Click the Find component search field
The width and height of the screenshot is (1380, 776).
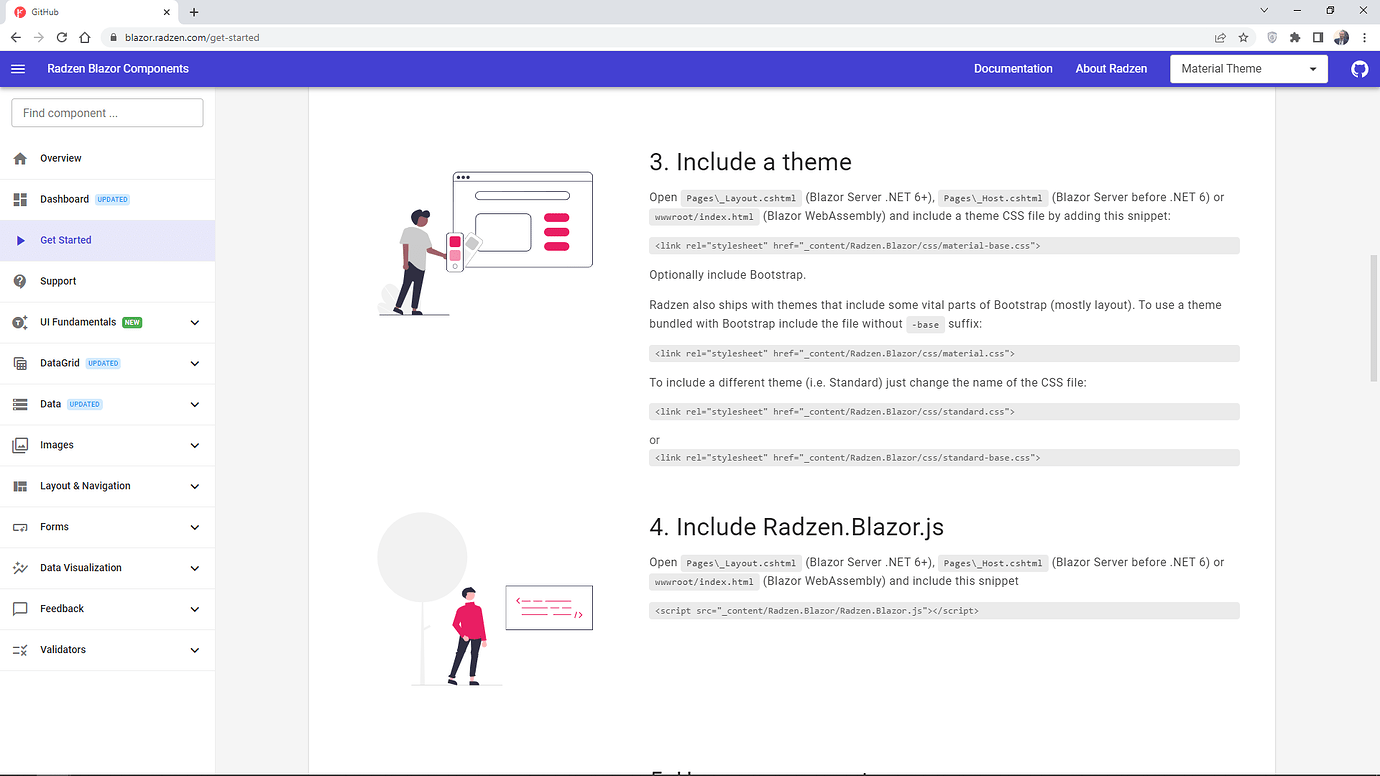(x=107, y=112)
